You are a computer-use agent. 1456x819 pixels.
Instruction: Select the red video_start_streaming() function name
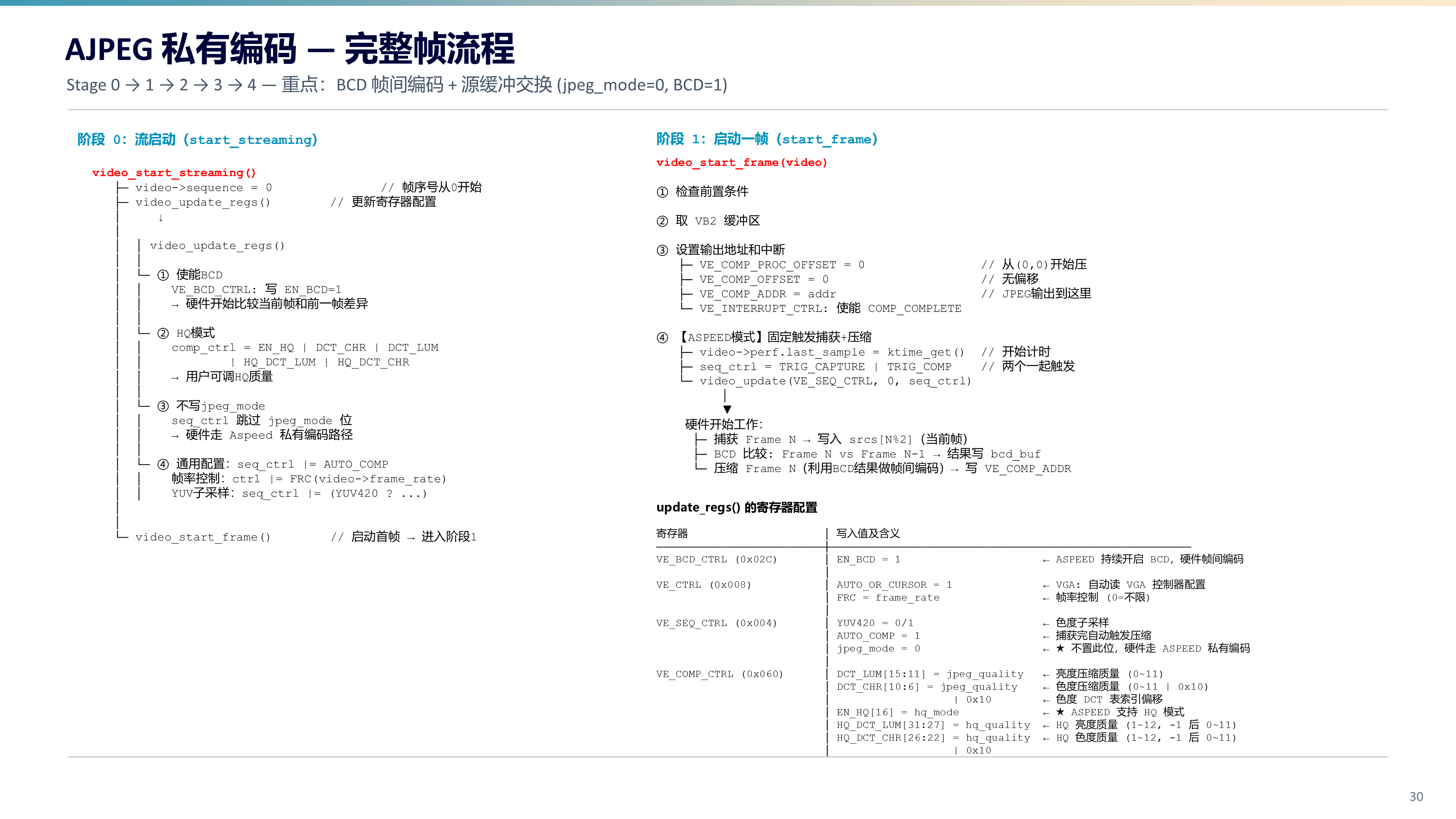pyautogui.click(x=174, y=173)
